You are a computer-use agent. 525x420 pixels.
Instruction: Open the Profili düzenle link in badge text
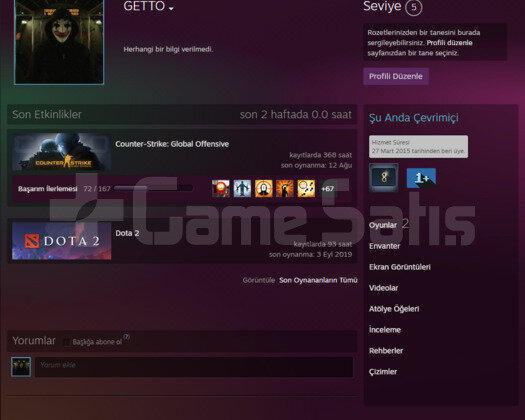tap(449, 43)
